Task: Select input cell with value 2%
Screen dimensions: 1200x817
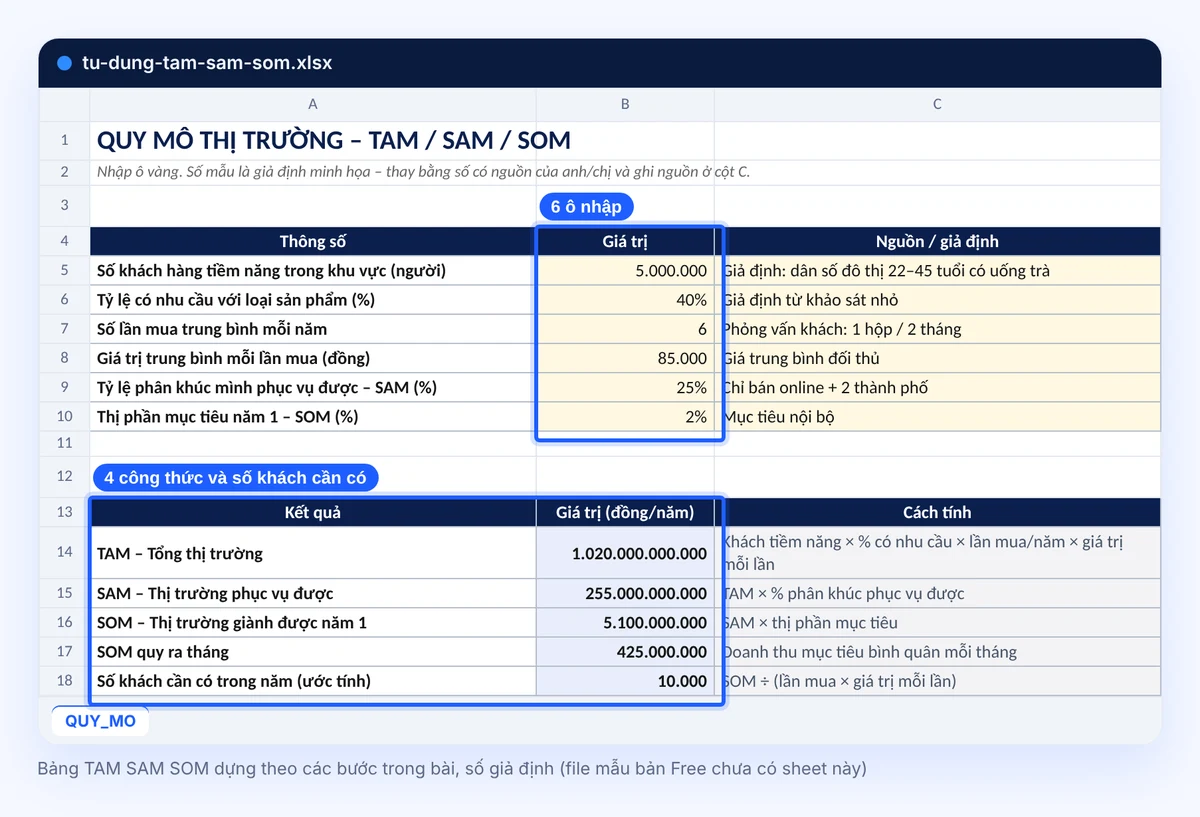Action: point(625,417)
